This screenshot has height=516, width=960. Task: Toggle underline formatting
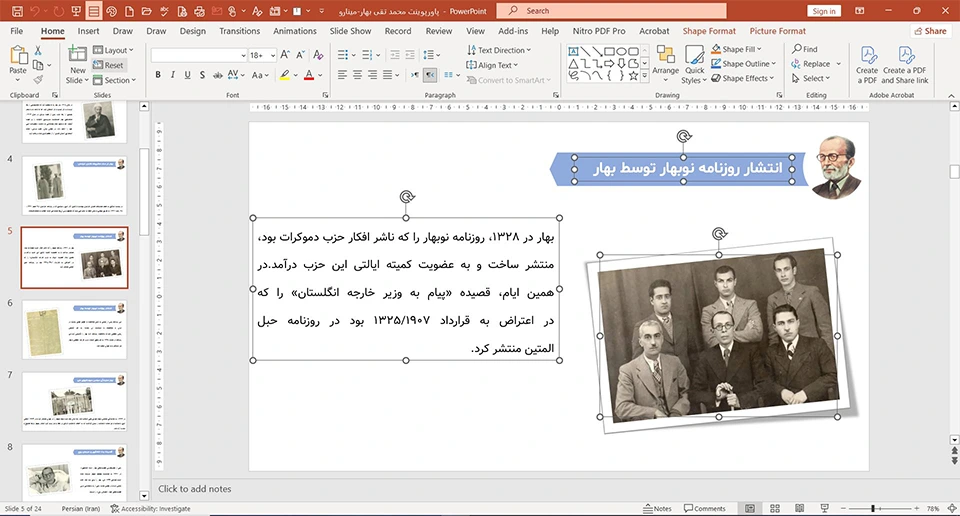[187, 75]
